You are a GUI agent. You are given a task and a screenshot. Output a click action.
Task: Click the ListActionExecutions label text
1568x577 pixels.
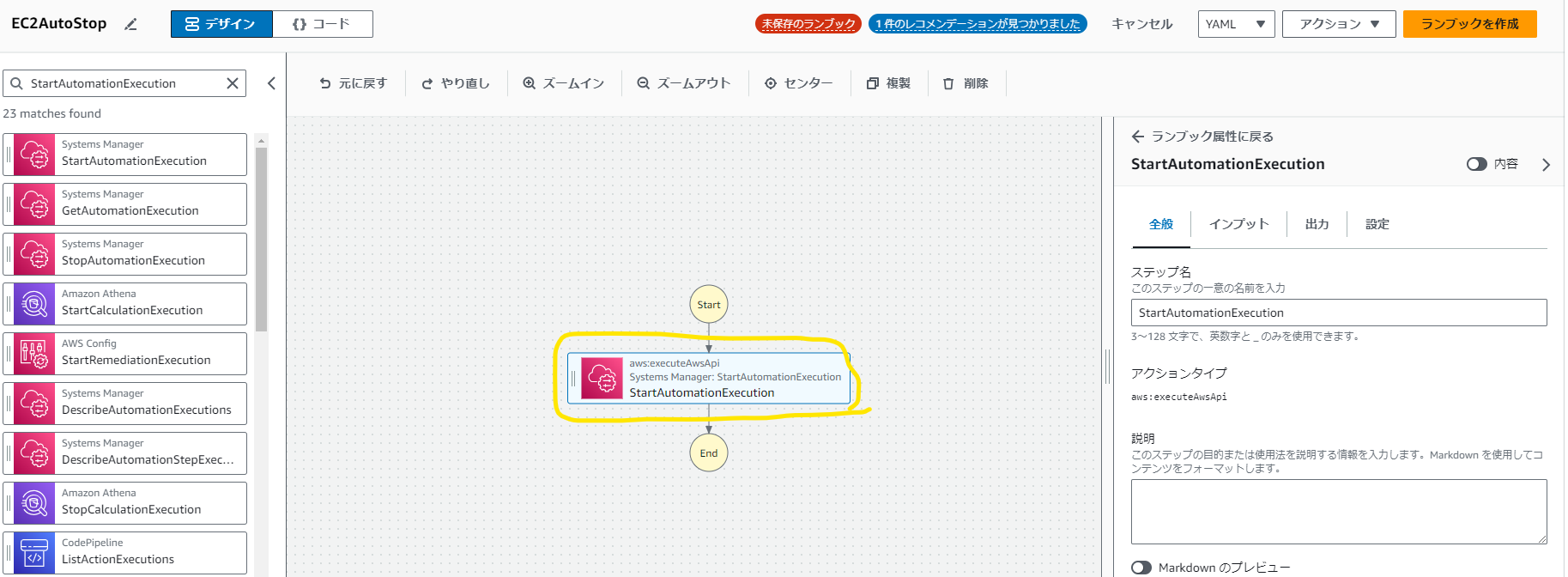[x=118, y=559]
